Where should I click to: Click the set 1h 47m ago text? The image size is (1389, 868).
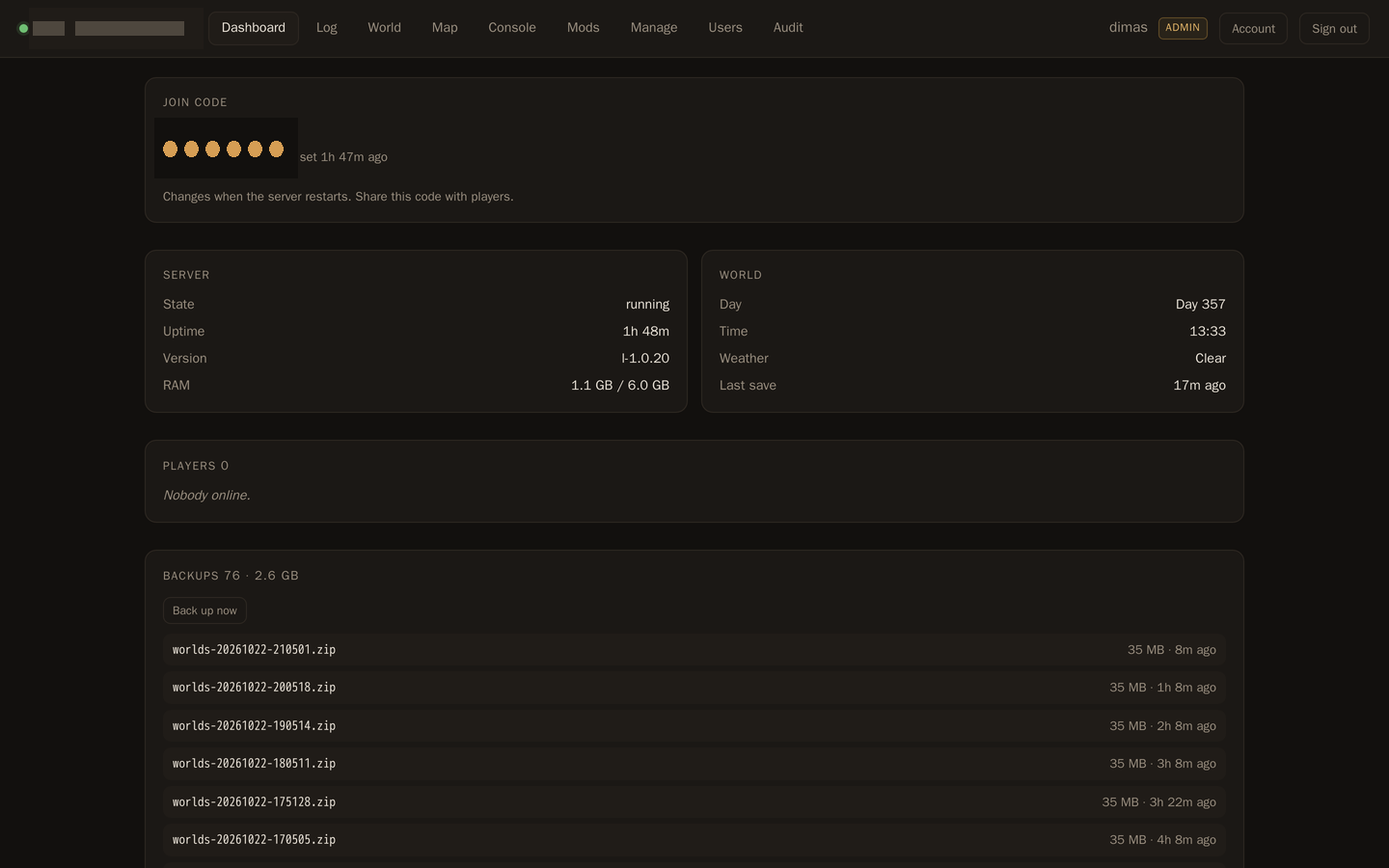pyautogui.click(x=343, y=157)
